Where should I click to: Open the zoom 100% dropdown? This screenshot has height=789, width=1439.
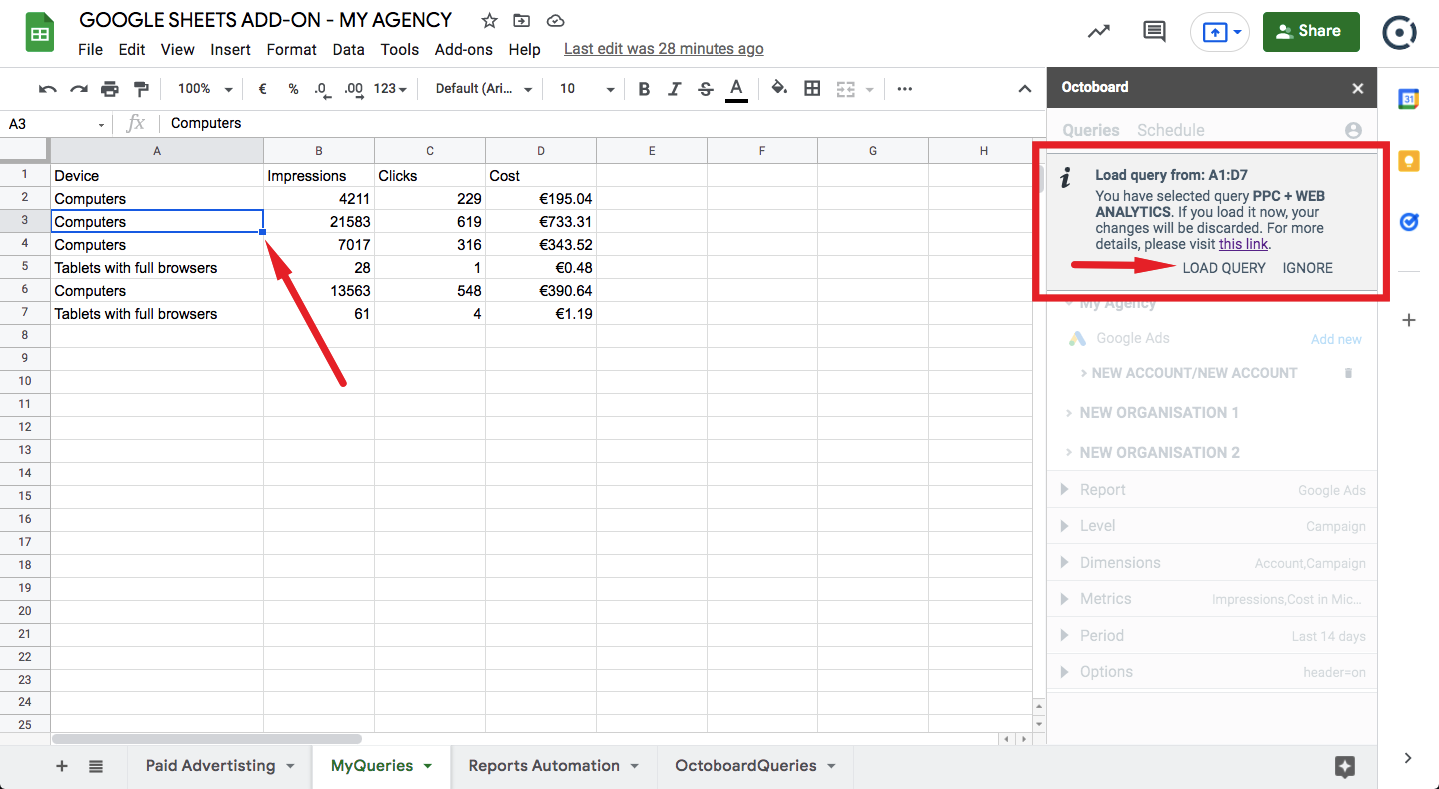coord(204,89)
